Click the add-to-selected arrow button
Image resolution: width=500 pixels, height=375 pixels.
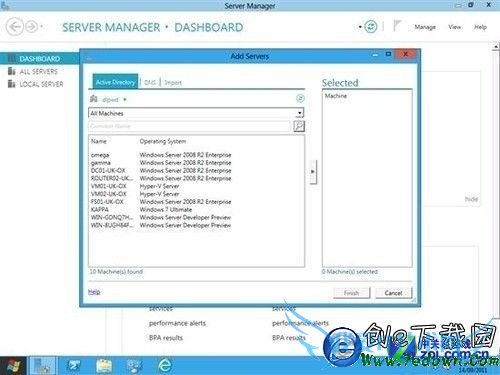(x=313, y=171)
